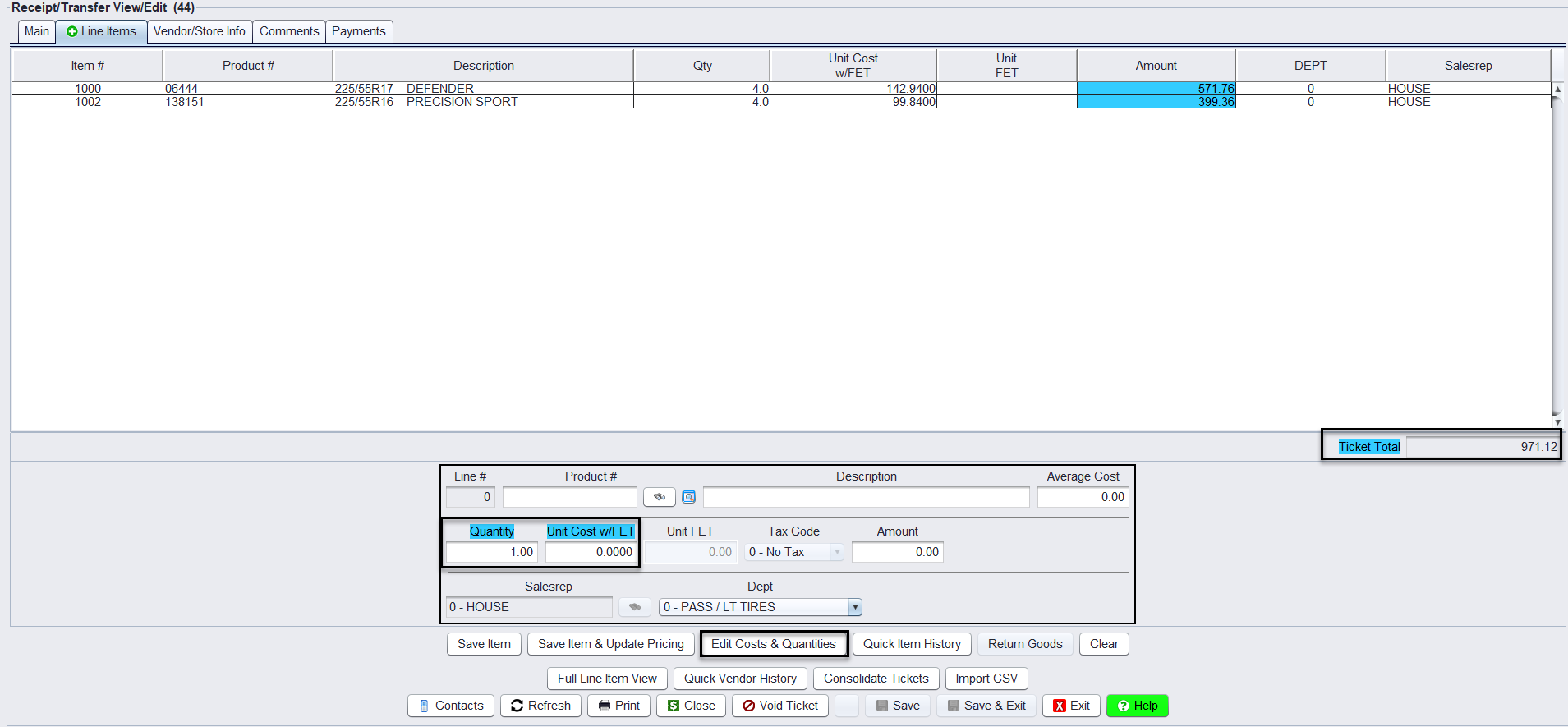
Task: Open the Contacts window
Action: tap(451, 706)
